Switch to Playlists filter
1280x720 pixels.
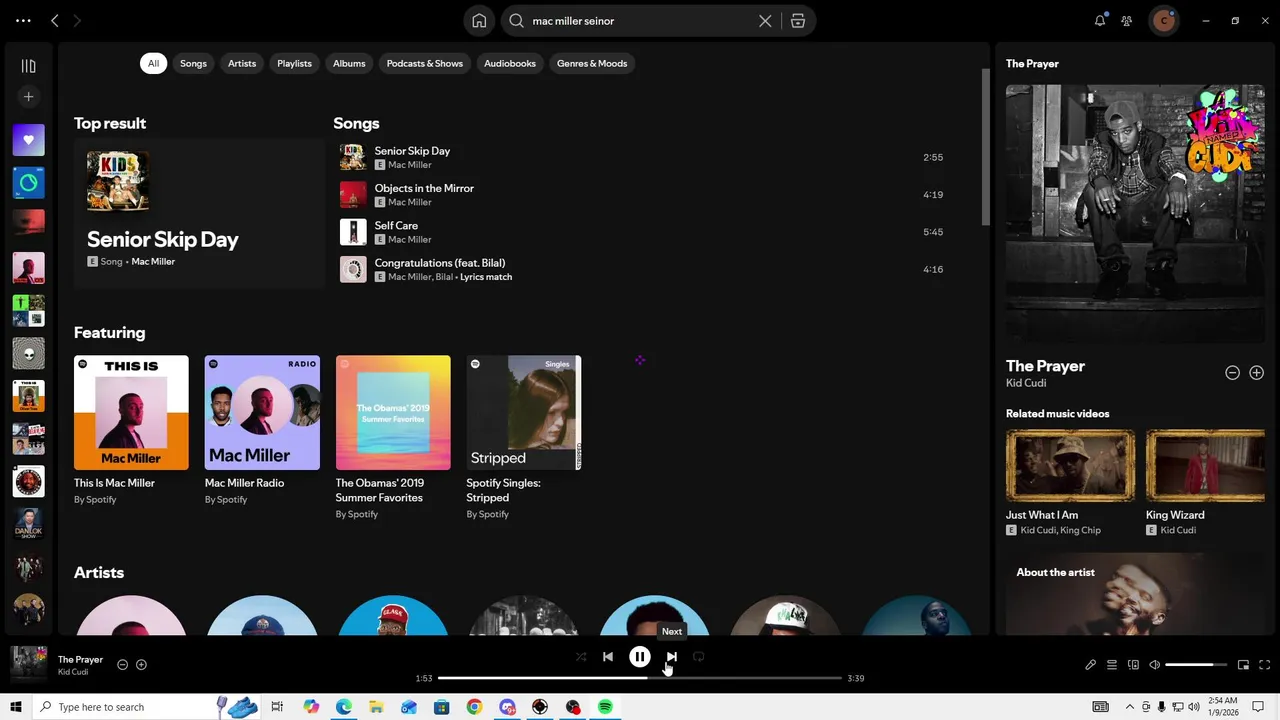[x=294, y=63]
